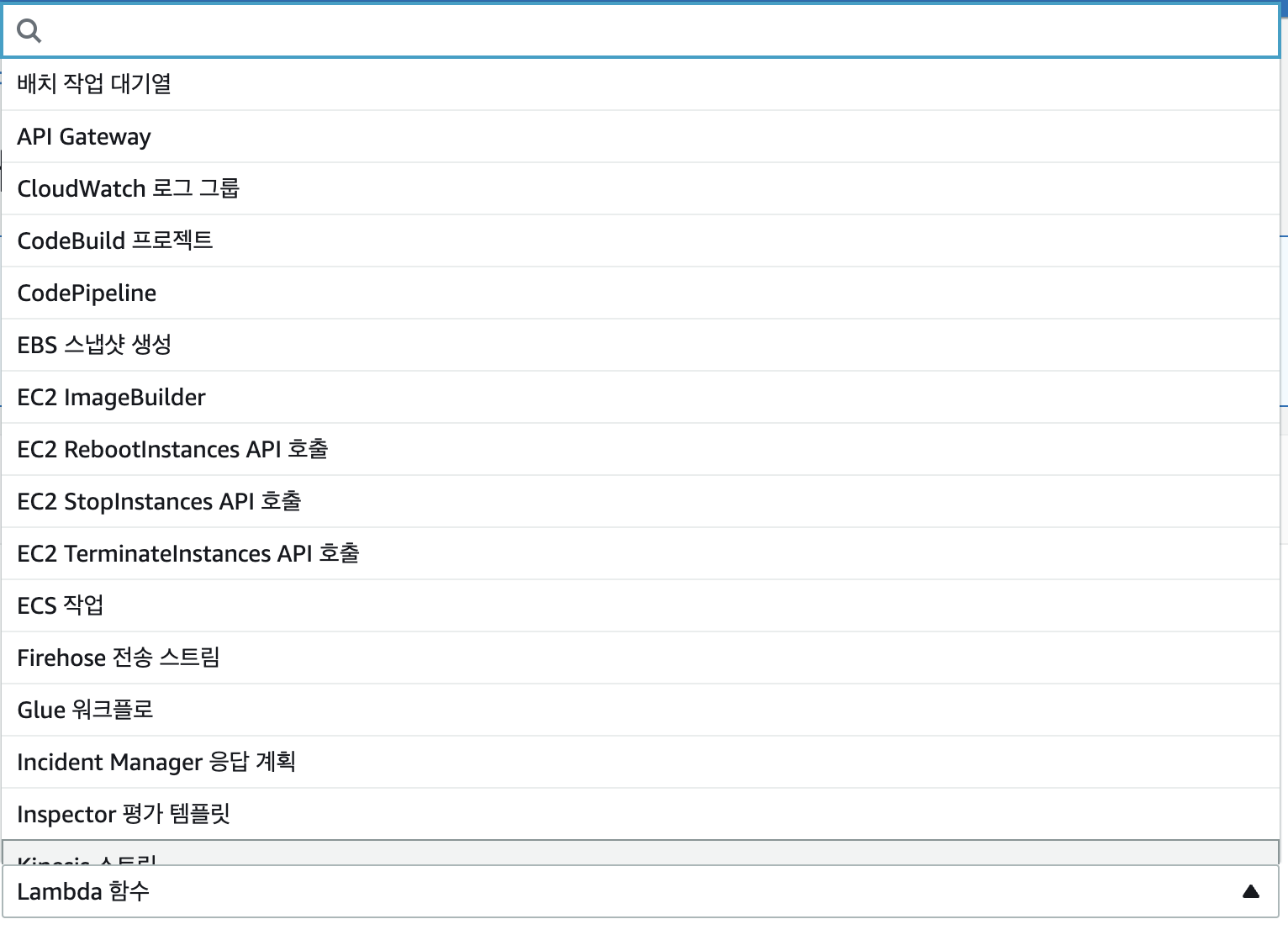Select 'Firehose 전송 스트림' option

[641, 658]
